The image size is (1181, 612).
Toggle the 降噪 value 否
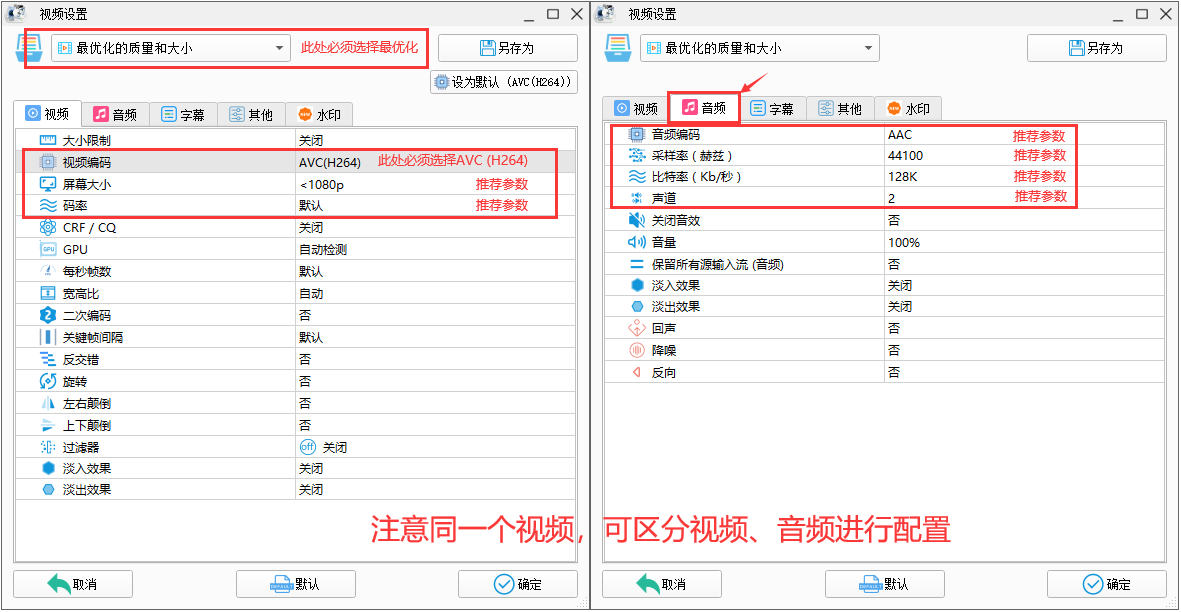click(x=894, y=350)
